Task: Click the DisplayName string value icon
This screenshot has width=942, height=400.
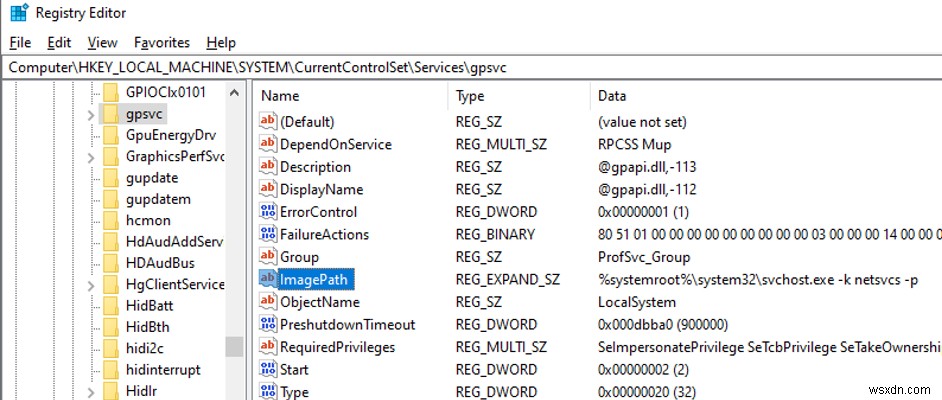Action: [268, 189]
